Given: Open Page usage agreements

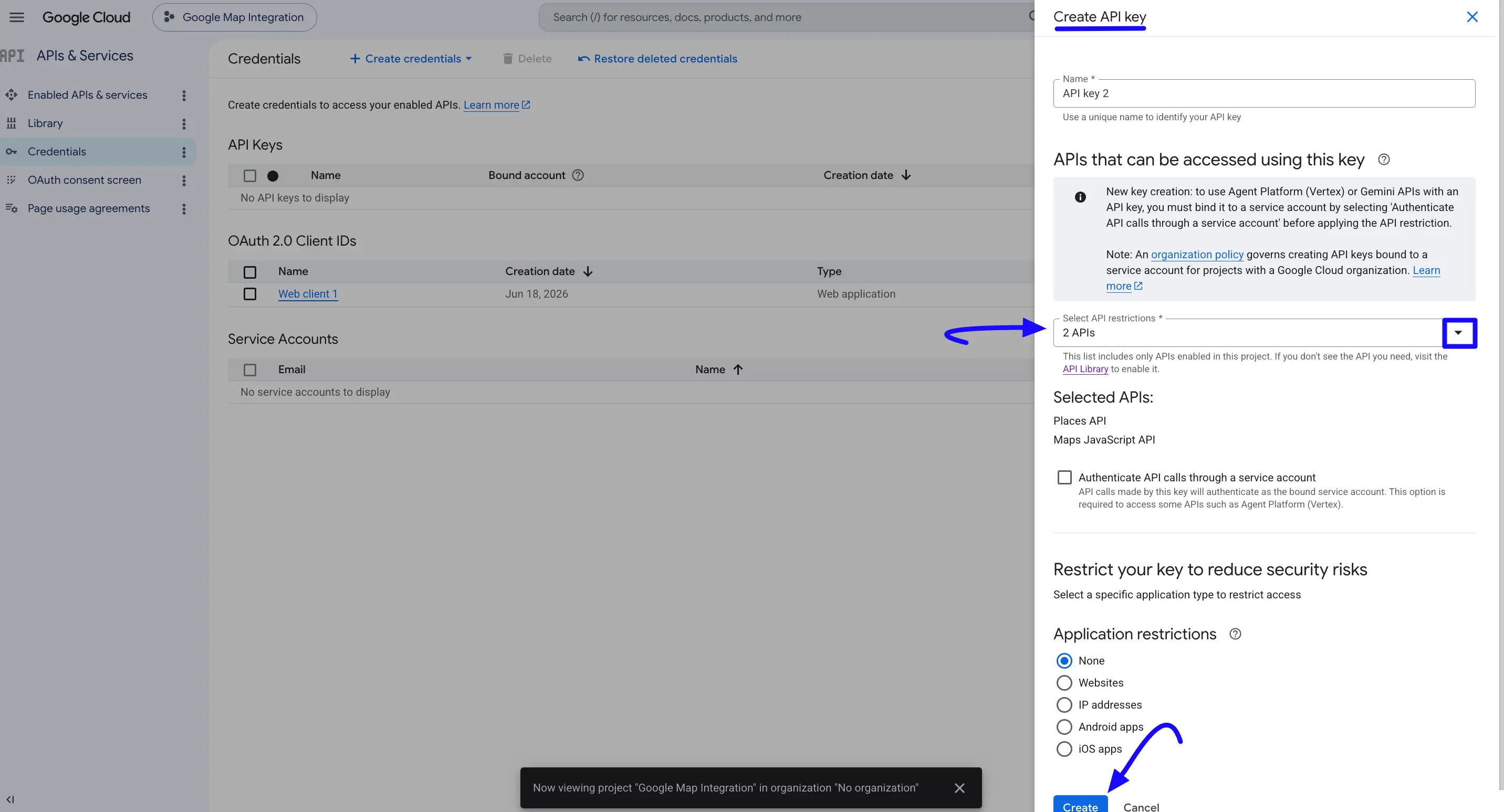Looking at the screenshot, I should coord(89,208).
